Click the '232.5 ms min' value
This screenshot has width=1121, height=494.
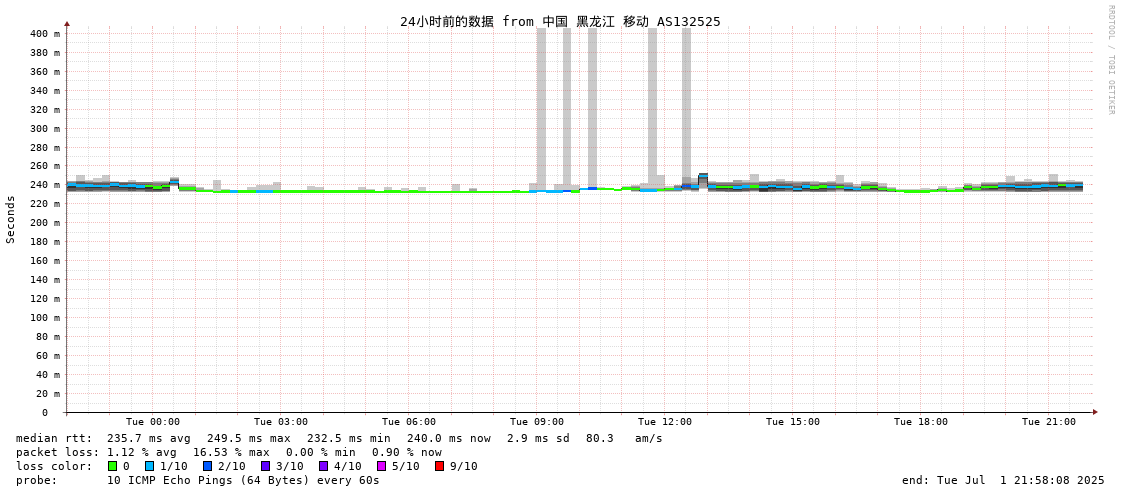click(350, 438)
